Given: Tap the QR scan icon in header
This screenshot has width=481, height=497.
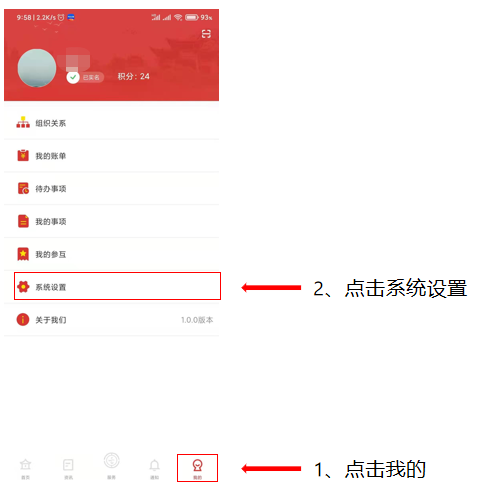Looking at the screenshot, I should [x=206, y=34].
